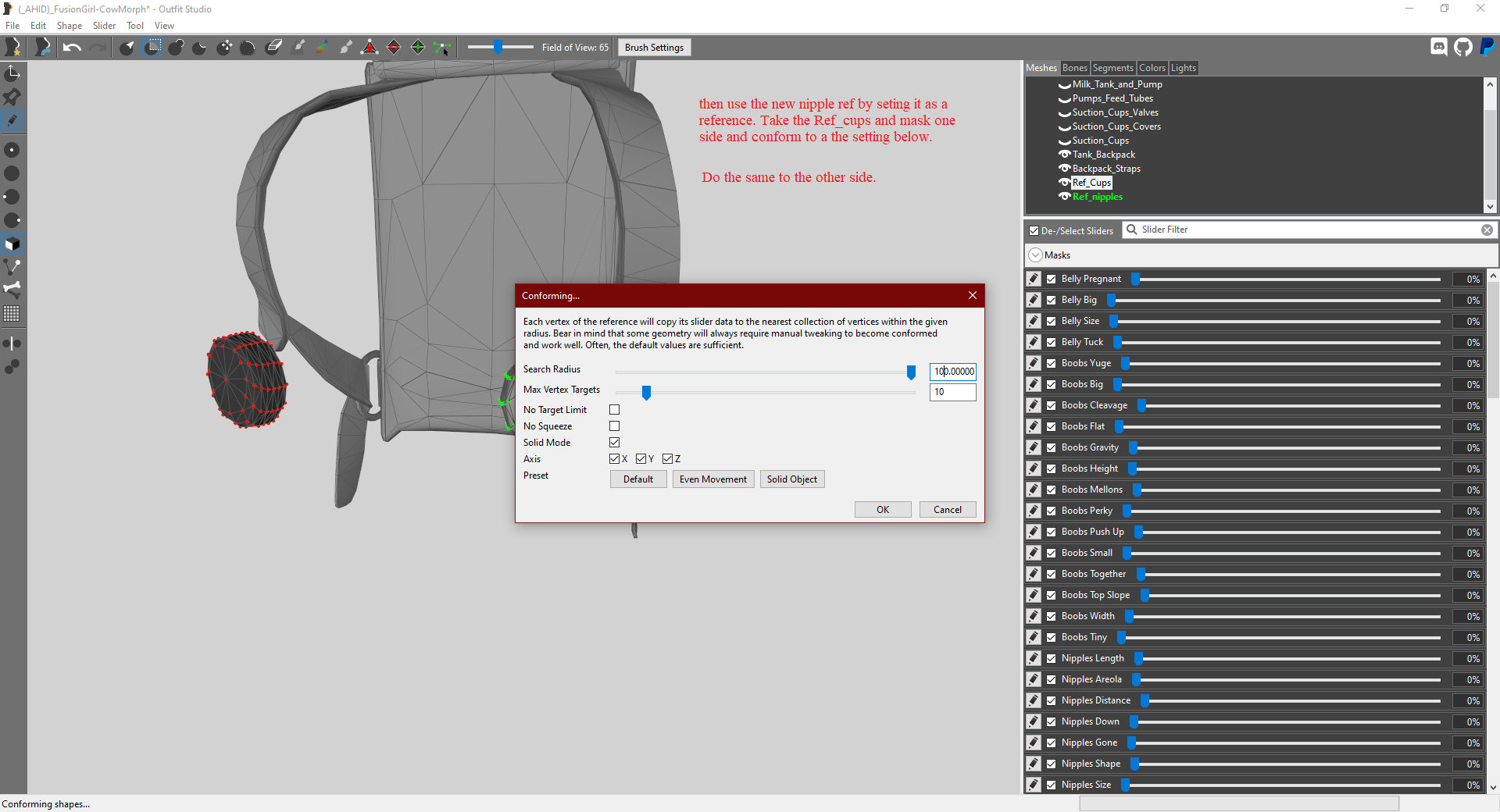
Task: Select the vertex selection tool with cursor
Action: pos(442,48)
